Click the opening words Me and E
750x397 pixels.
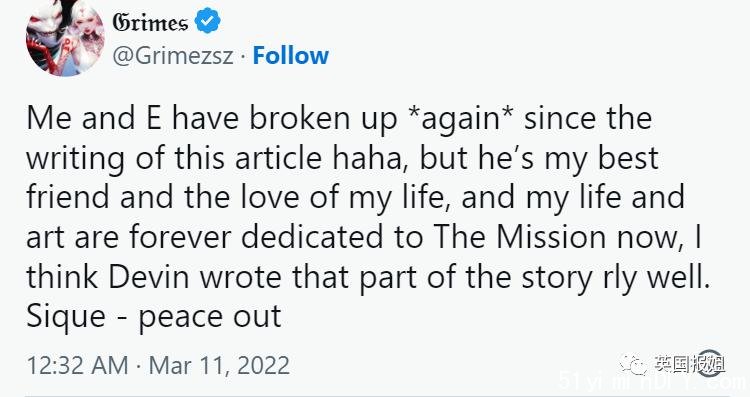click(93, 118)
